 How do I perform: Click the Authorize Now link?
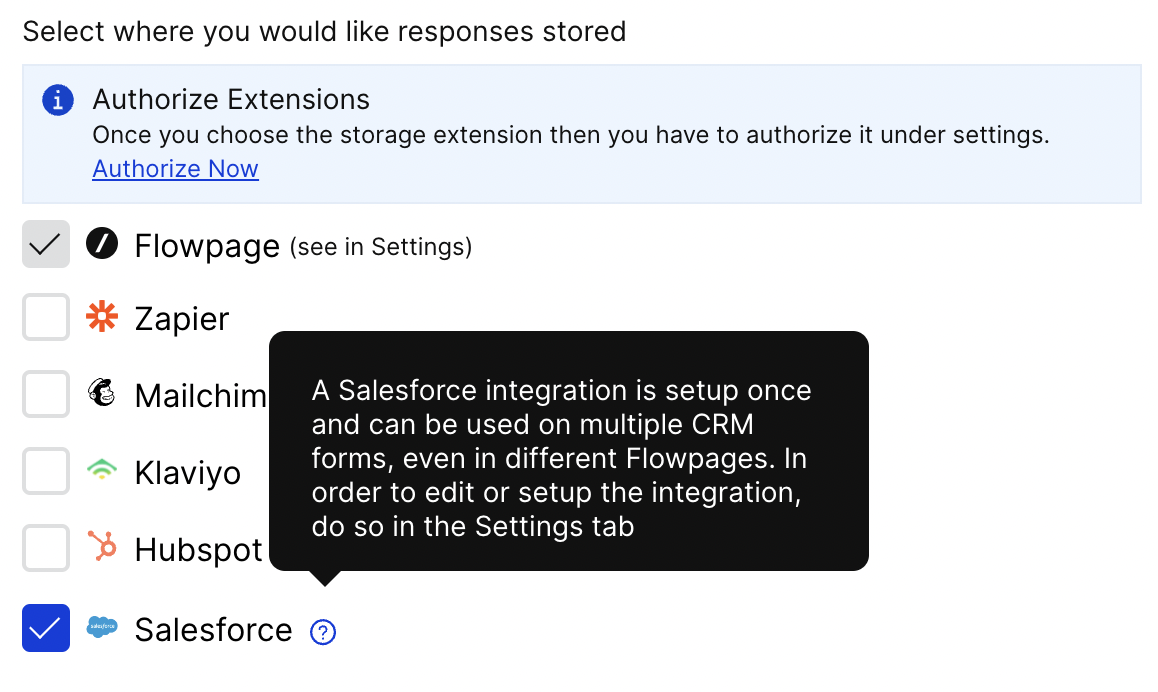175,169
